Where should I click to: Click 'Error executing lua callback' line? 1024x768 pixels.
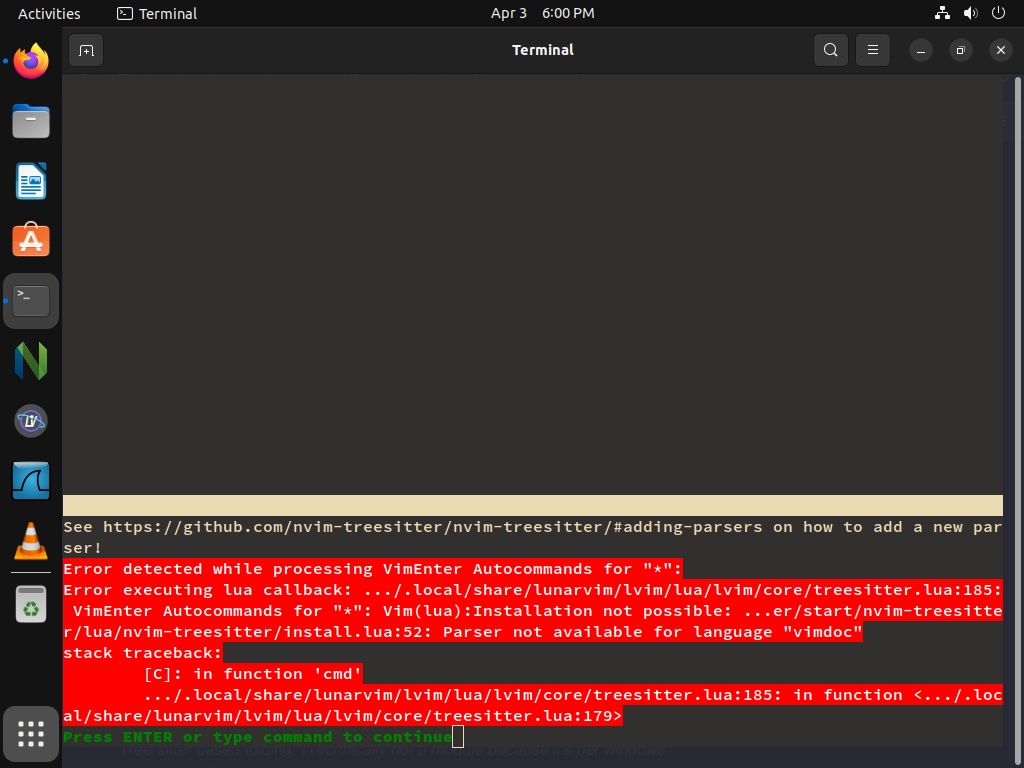click(x=532, y=590)
